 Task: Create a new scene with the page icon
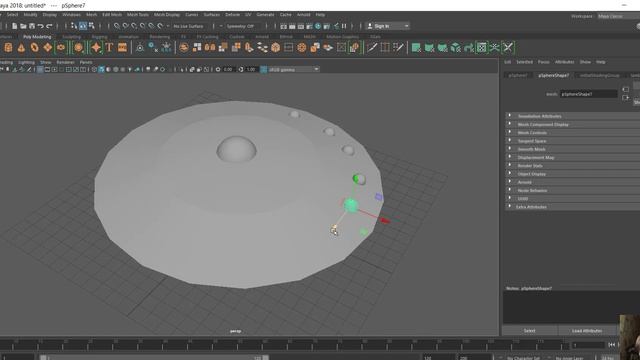pyautogui.click(x=14, y=26)
